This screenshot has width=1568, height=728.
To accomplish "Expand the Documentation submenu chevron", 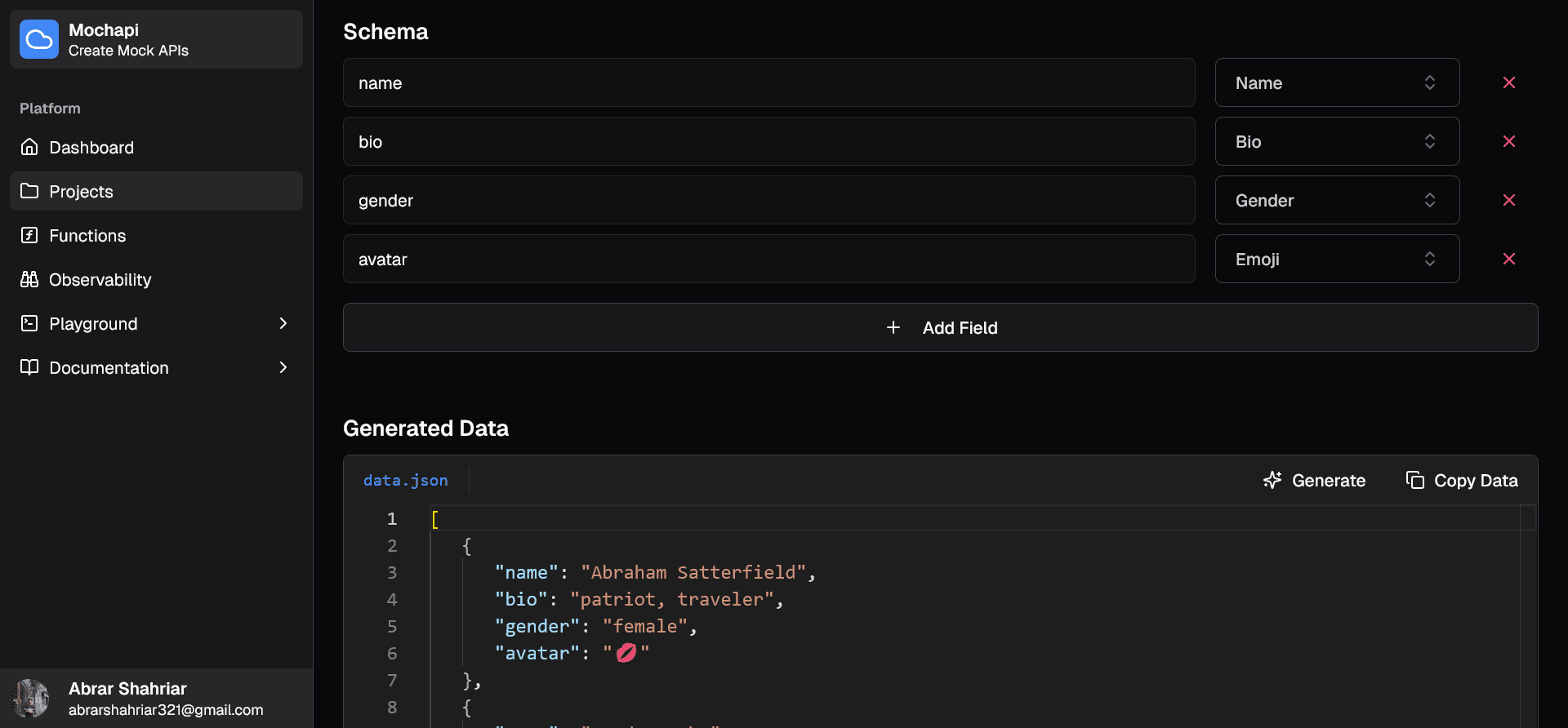I will [283, 368].
